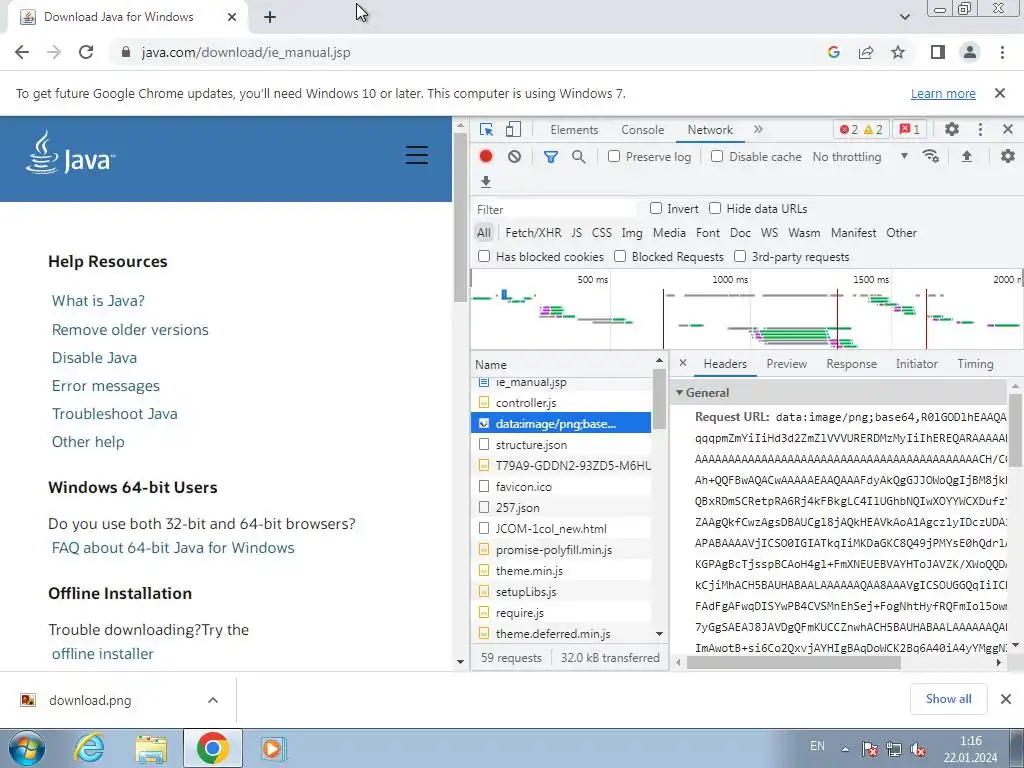Screen dimensions: 1024x768
Task: Show more DevTools tabs chevron
Action: coord(758,129)
